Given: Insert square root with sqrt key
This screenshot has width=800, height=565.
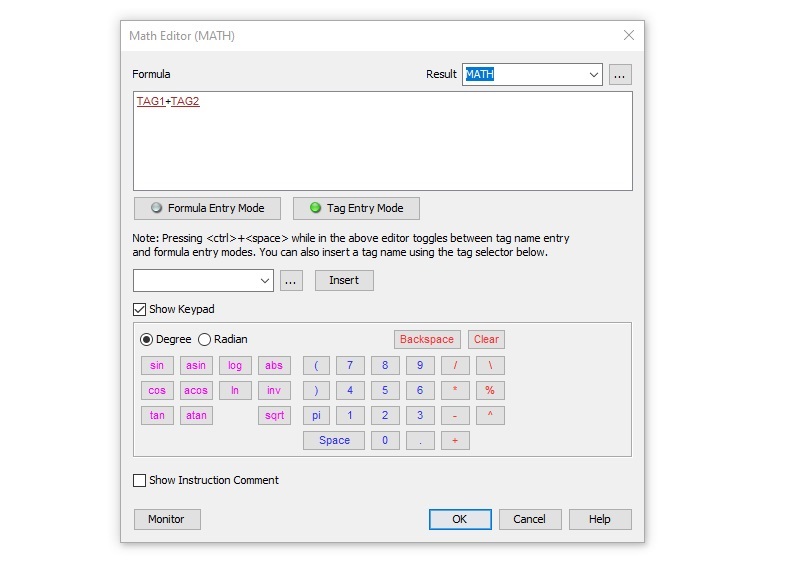Looking at the screenshot, I should 274,415.
